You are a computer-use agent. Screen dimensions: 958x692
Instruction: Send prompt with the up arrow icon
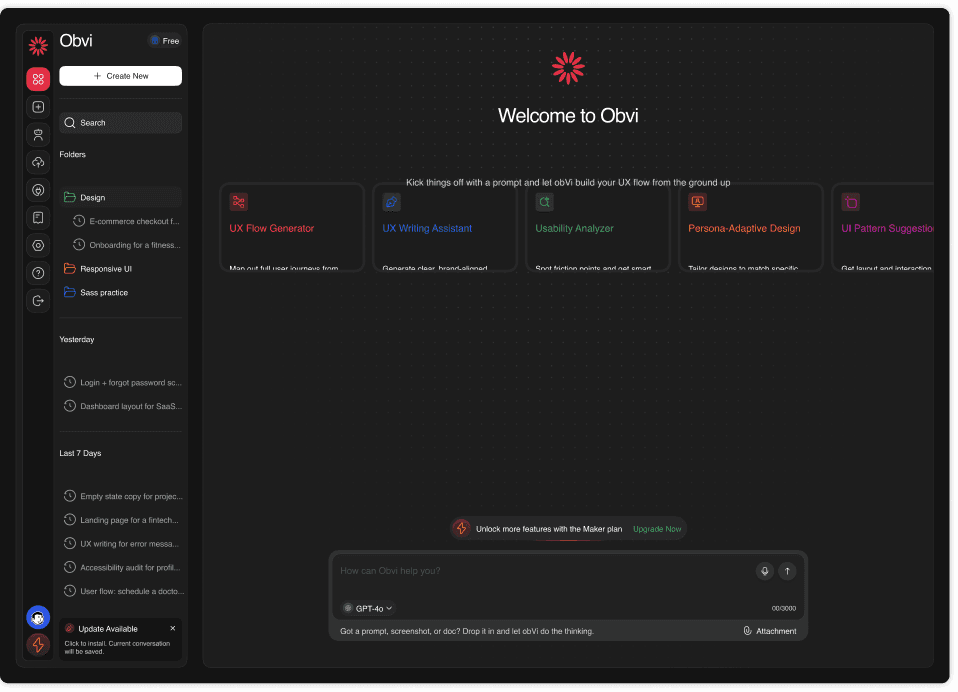pos(788,572)
